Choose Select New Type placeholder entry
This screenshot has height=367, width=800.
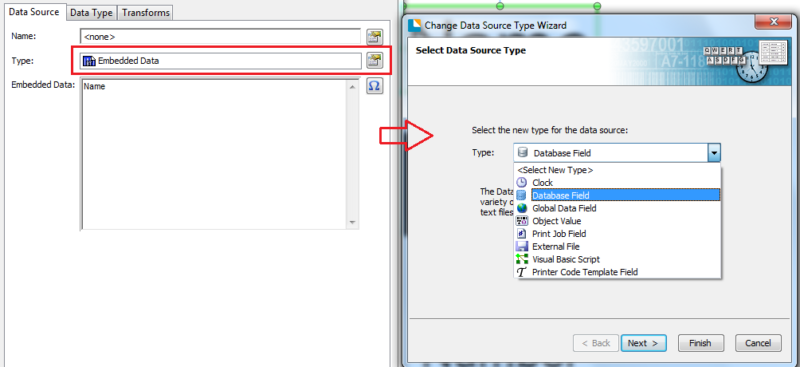point(617,170)
